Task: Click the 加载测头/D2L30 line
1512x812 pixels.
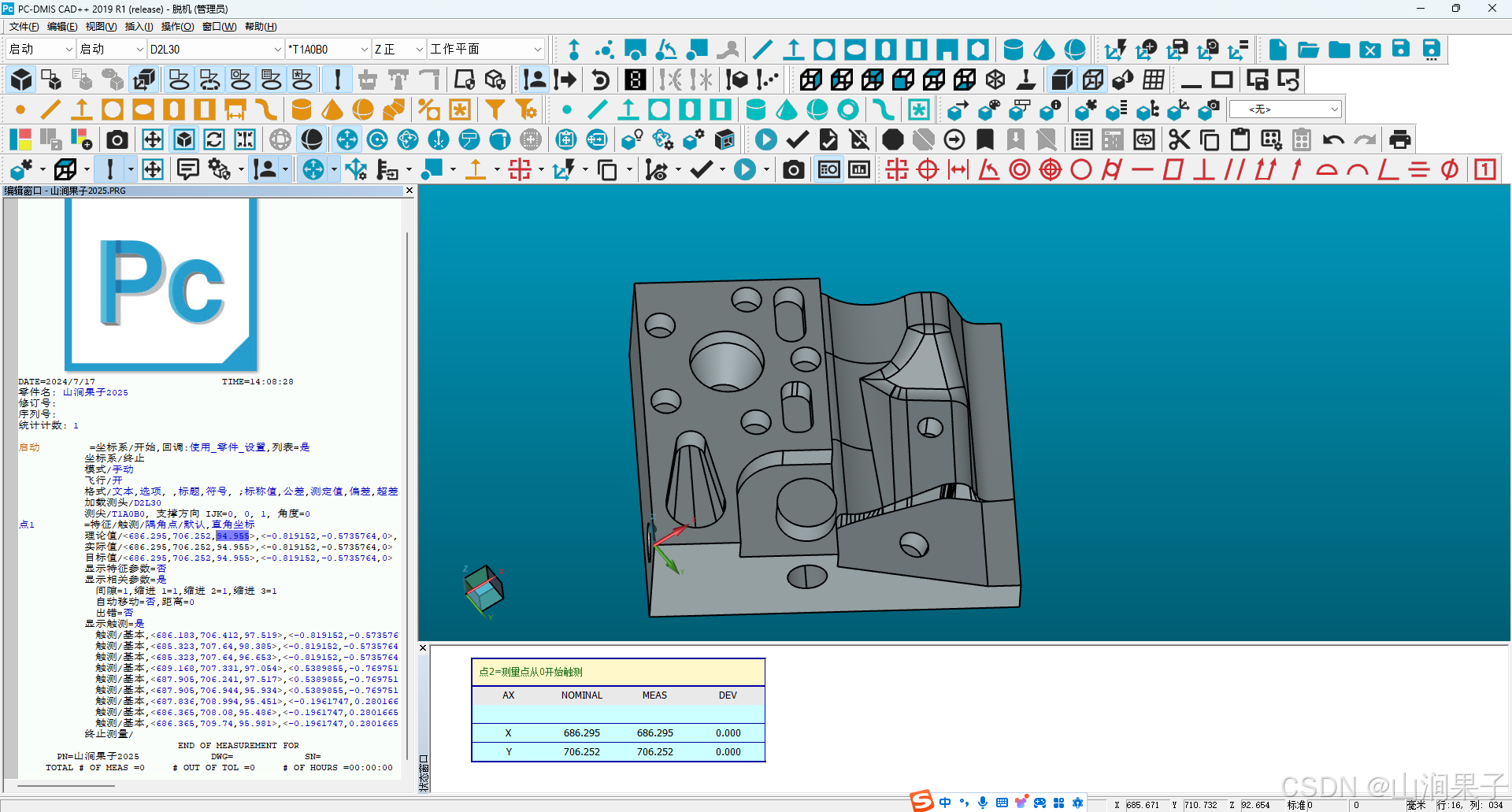Action: tap(123, 502)
